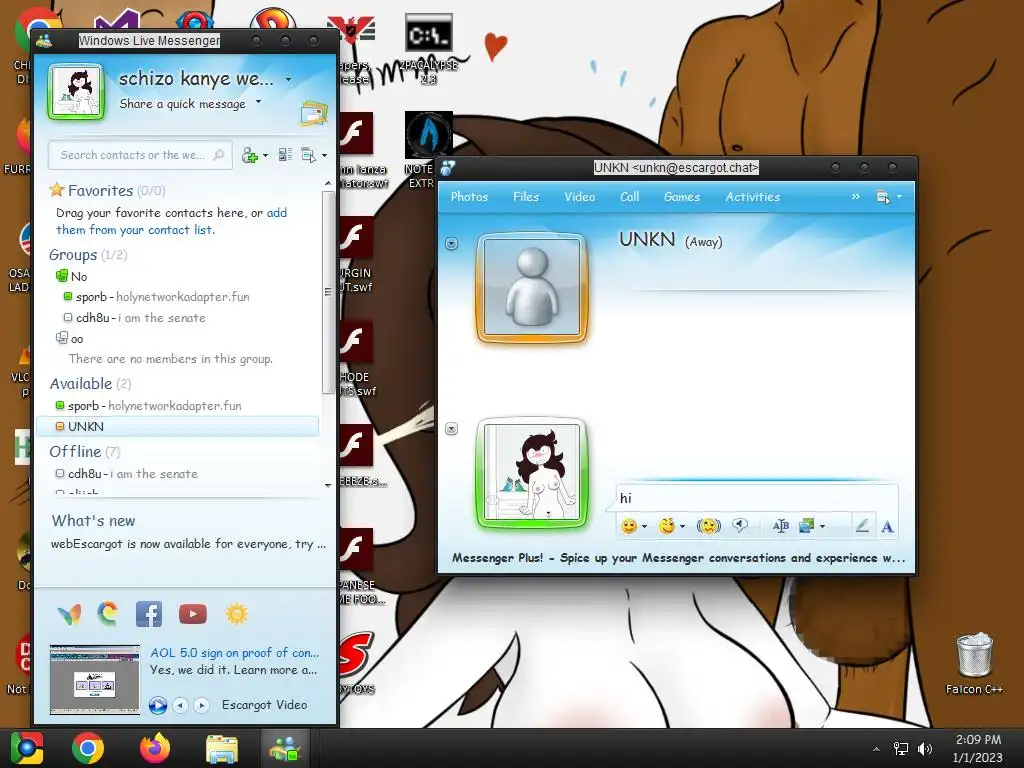The width and height of the screenshot is (1024, 768).
Task: Click the contact list scrollbar up arrow
Action: click(x=328, y=185)
